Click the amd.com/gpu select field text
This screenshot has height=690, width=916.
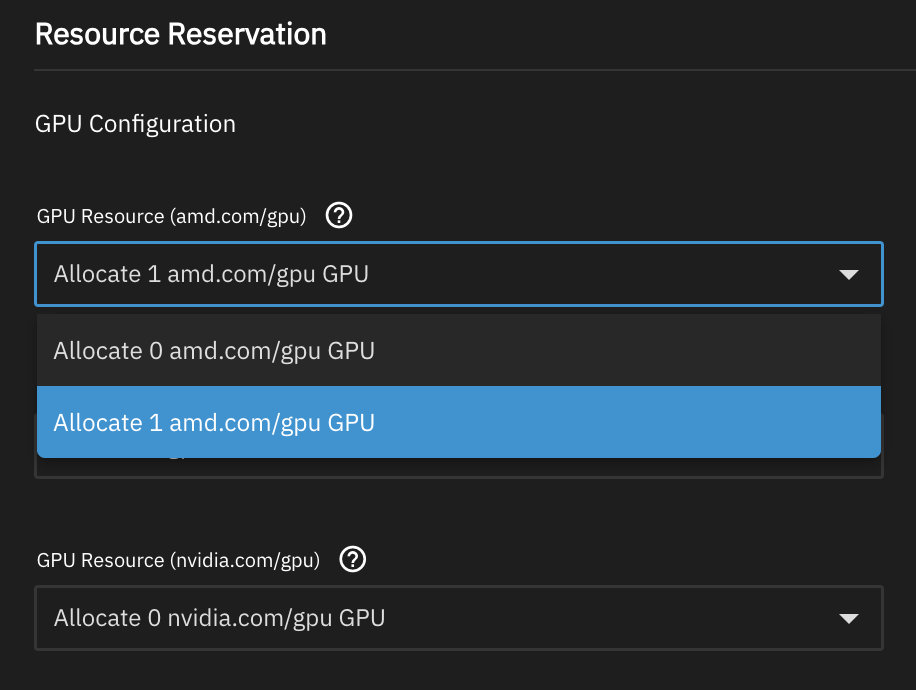[x=211, y=274]
